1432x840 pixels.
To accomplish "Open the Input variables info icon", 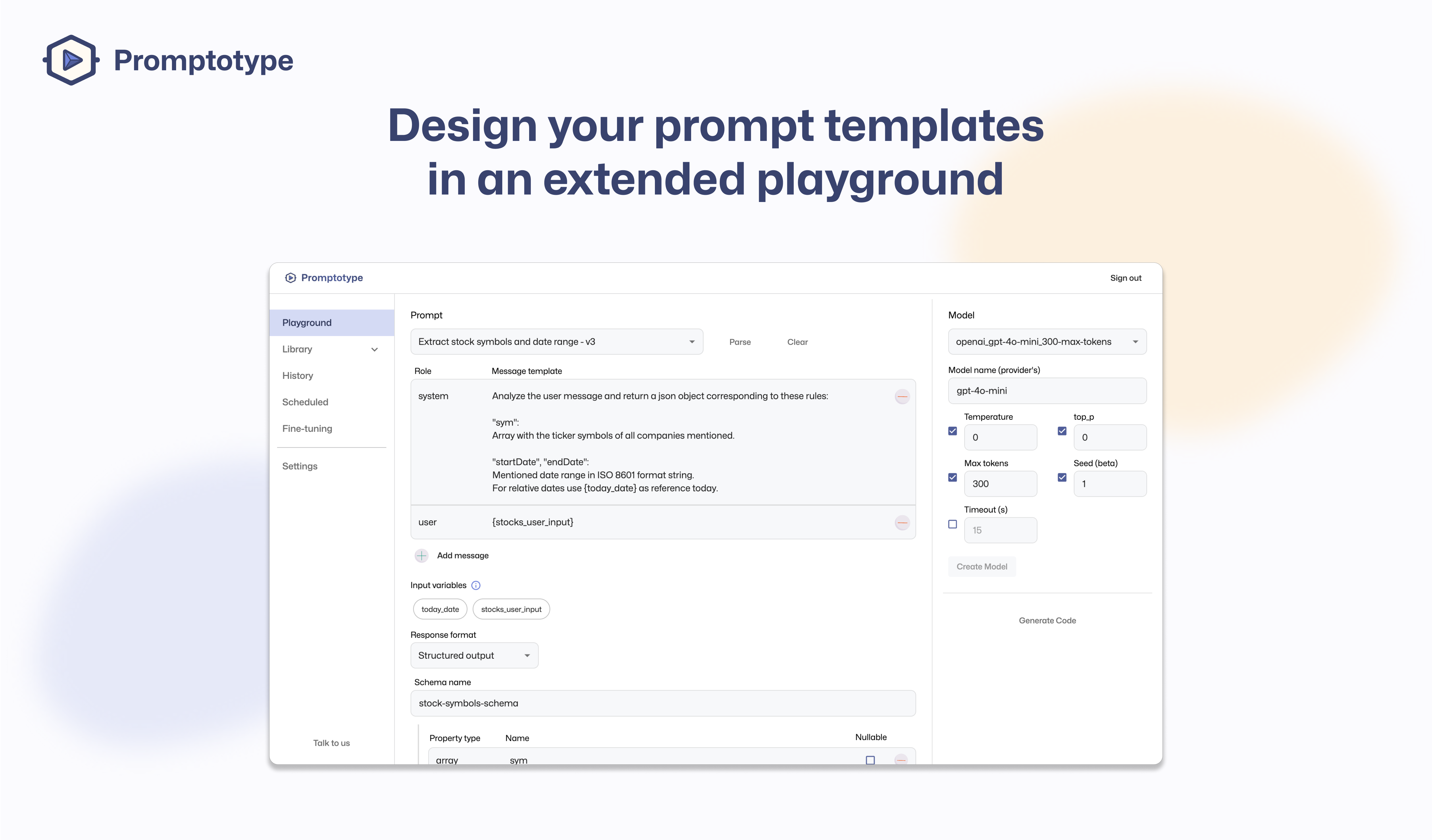I will (x=475, y=586).
